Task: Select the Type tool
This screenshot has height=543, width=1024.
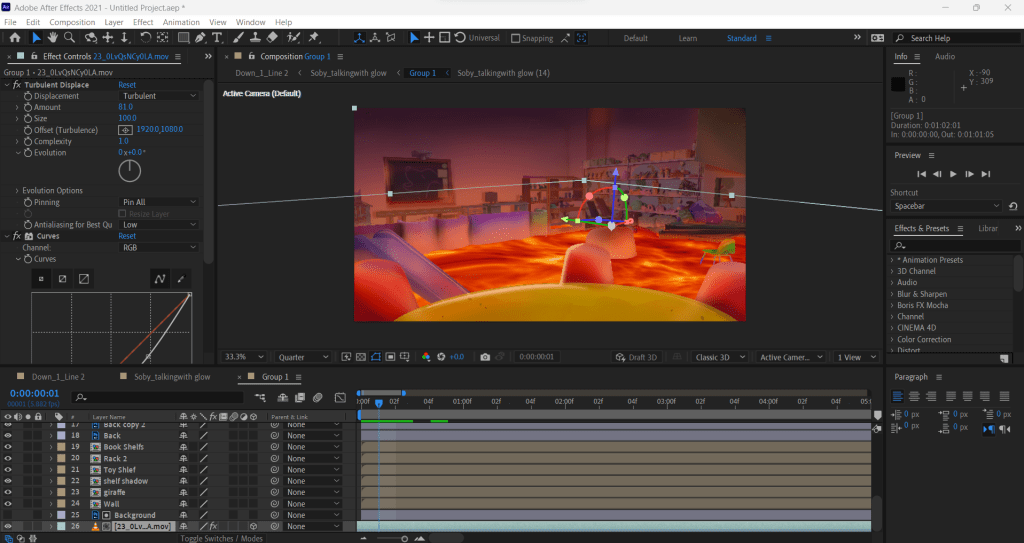Action: point(217,38)
